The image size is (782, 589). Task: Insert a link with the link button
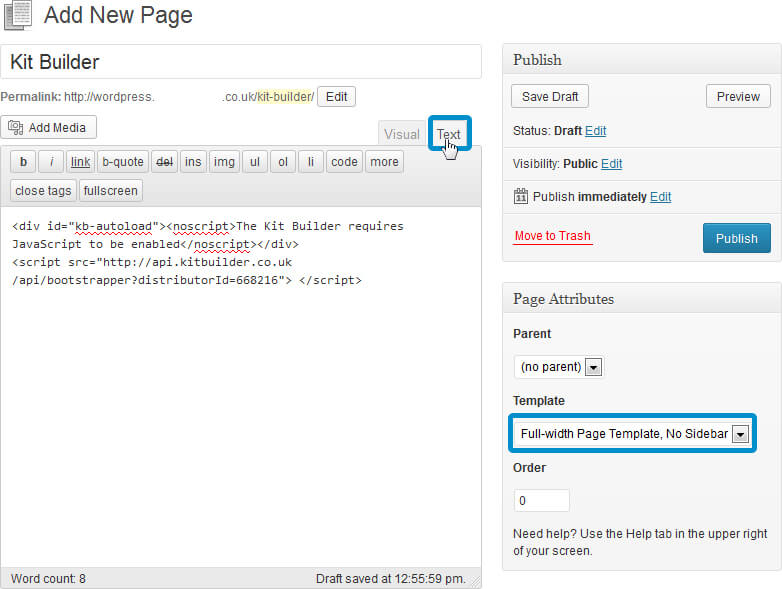pyautogui.click(x=80, y=162)
